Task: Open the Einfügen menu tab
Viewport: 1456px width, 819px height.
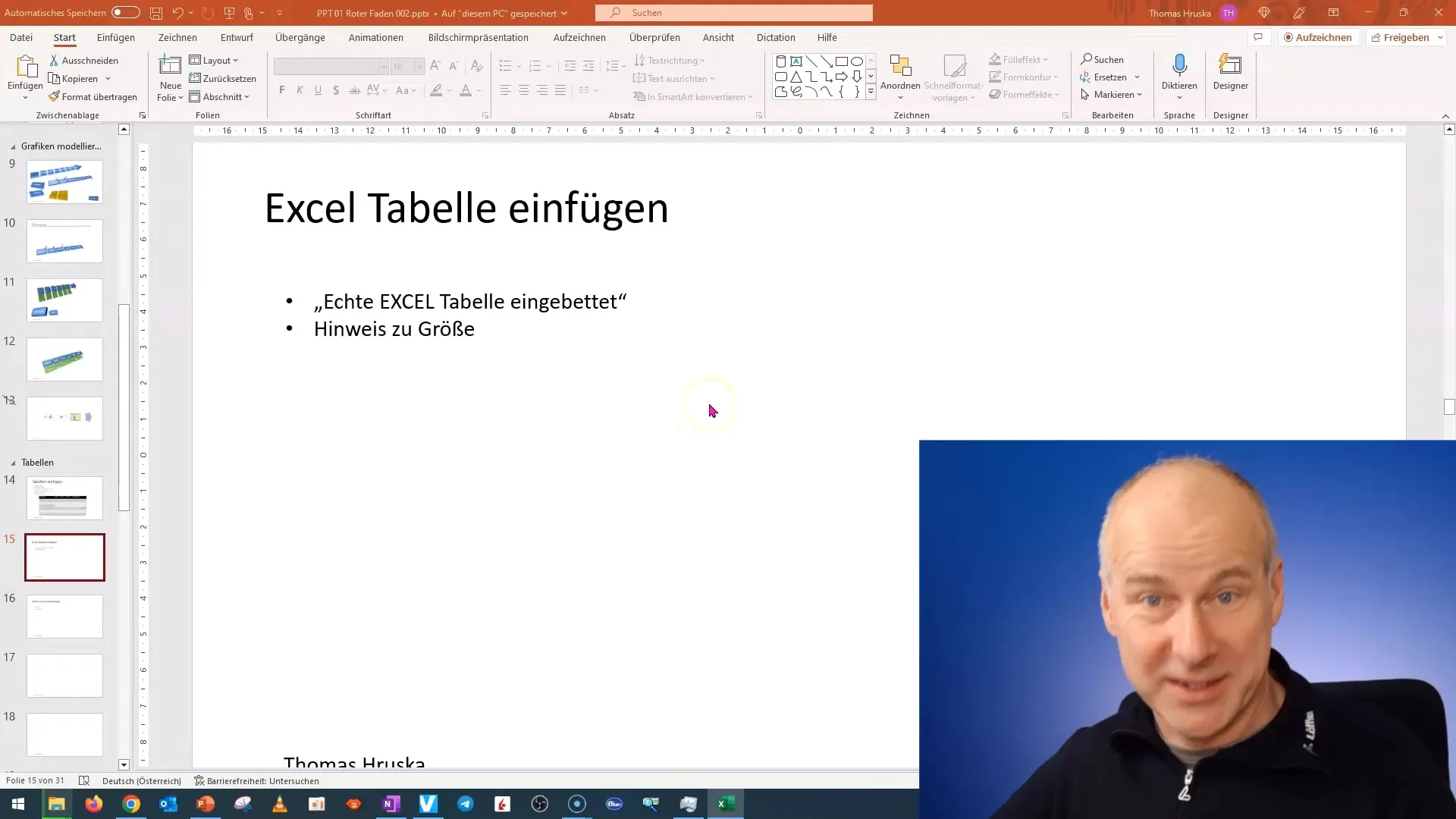Action: [x=115, y=37]
